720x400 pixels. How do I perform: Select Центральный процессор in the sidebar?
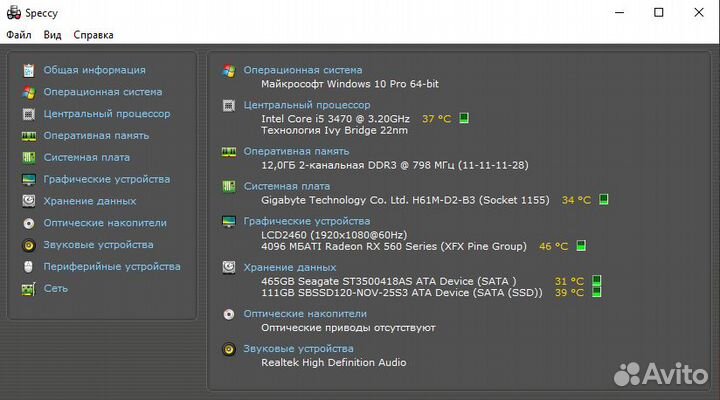(x=107, y=114)
